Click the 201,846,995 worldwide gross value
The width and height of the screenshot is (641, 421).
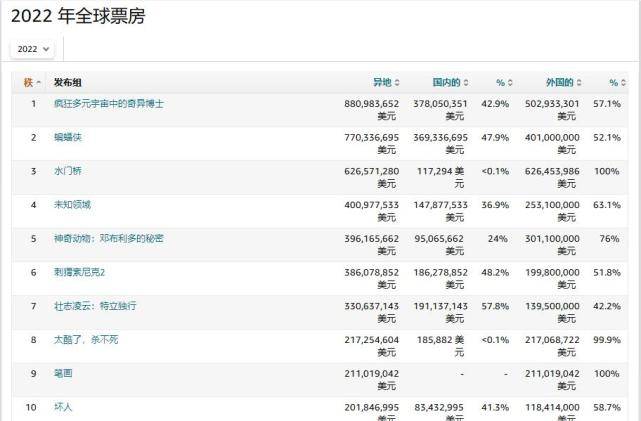click(372, 407)
